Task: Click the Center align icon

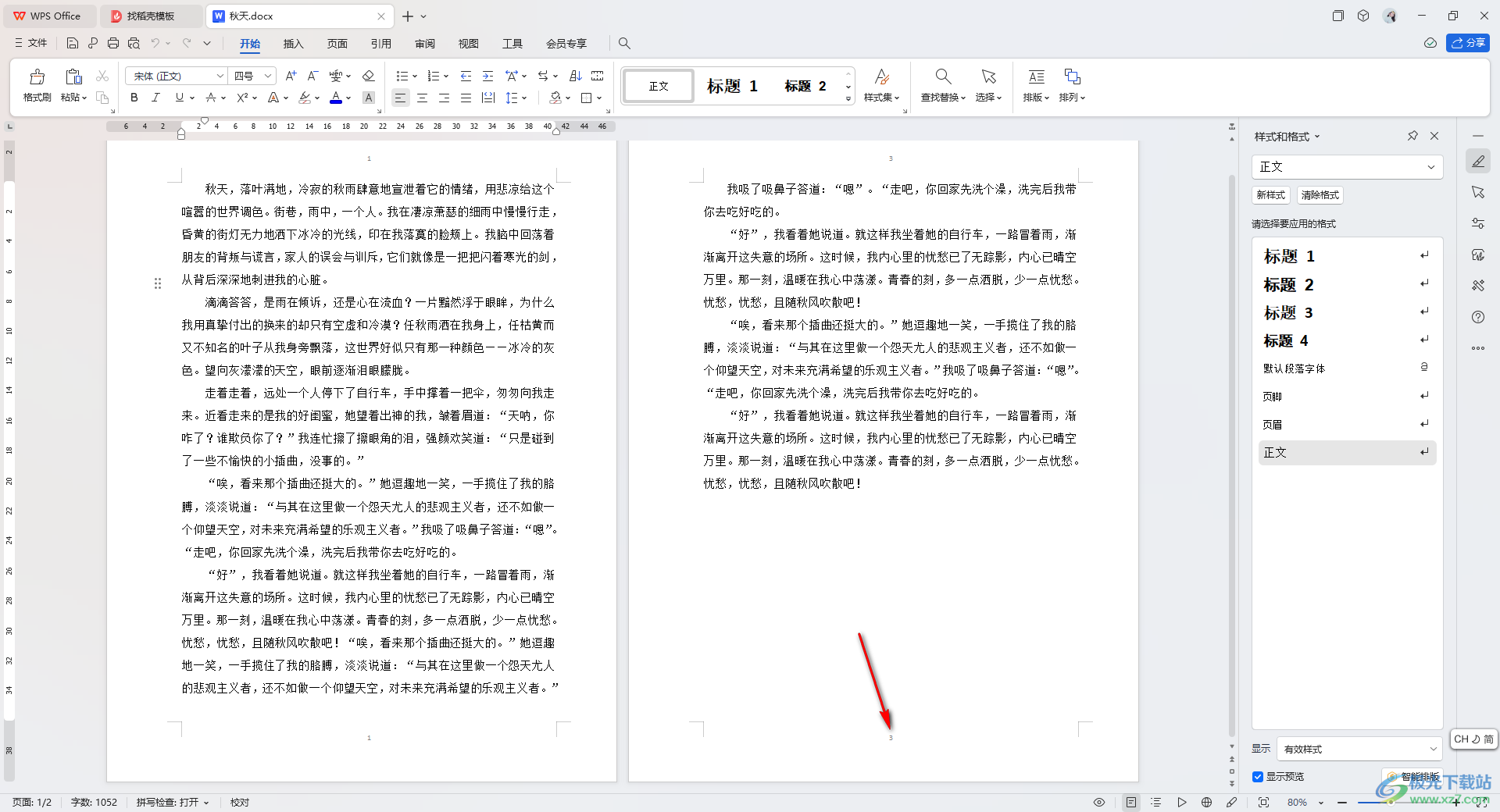Action: tap(422, 98)
